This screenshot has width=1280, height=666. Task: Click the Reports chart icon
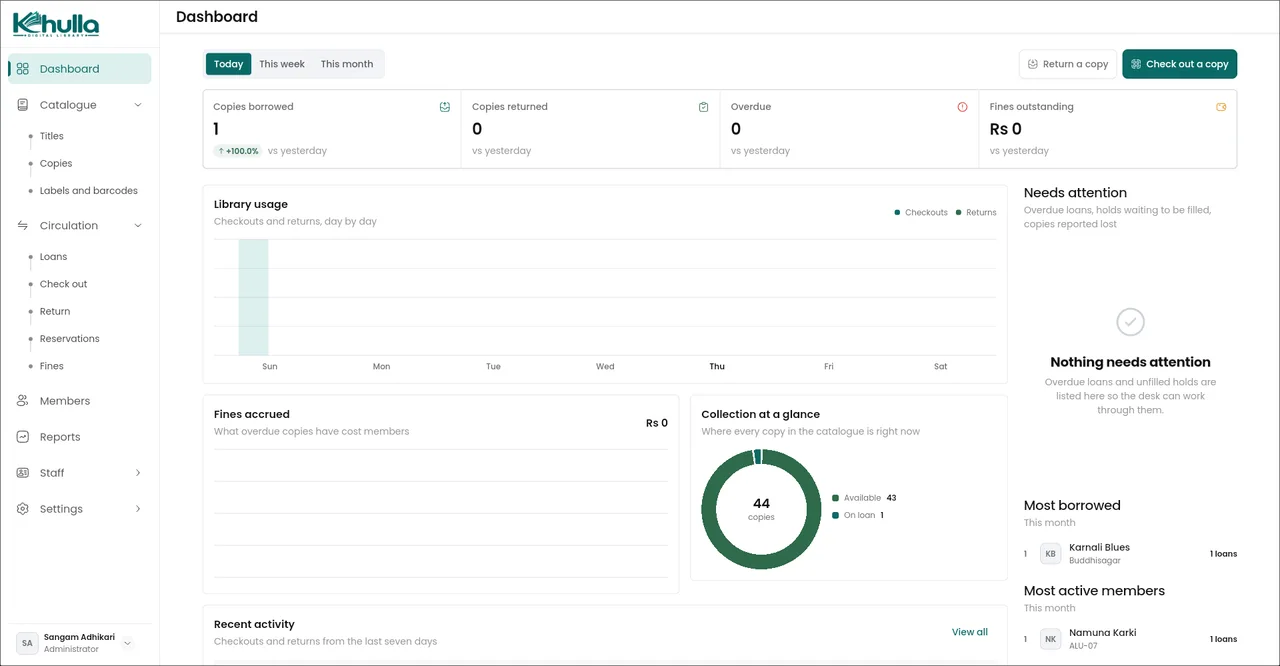coord(23,437)
